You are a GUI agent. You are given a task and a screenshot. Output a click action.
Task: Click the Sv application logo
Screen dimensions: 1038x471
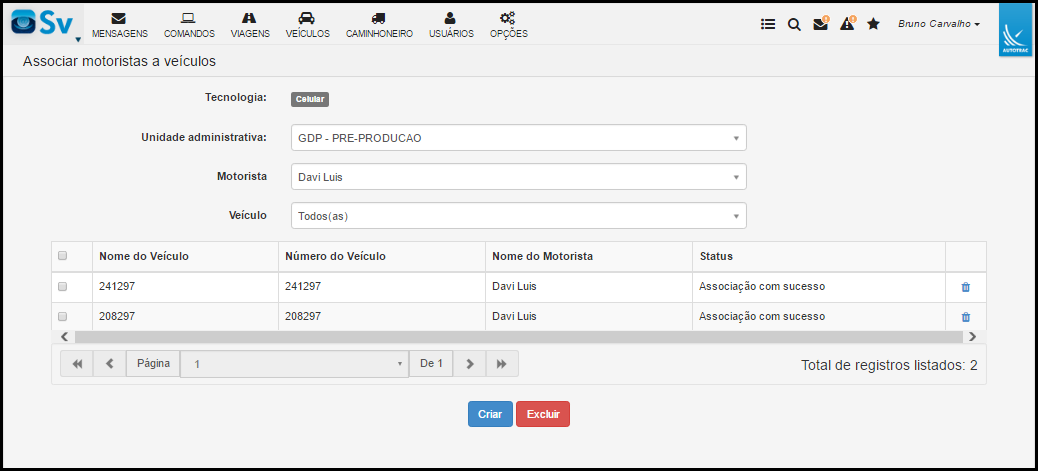[44, 23]
